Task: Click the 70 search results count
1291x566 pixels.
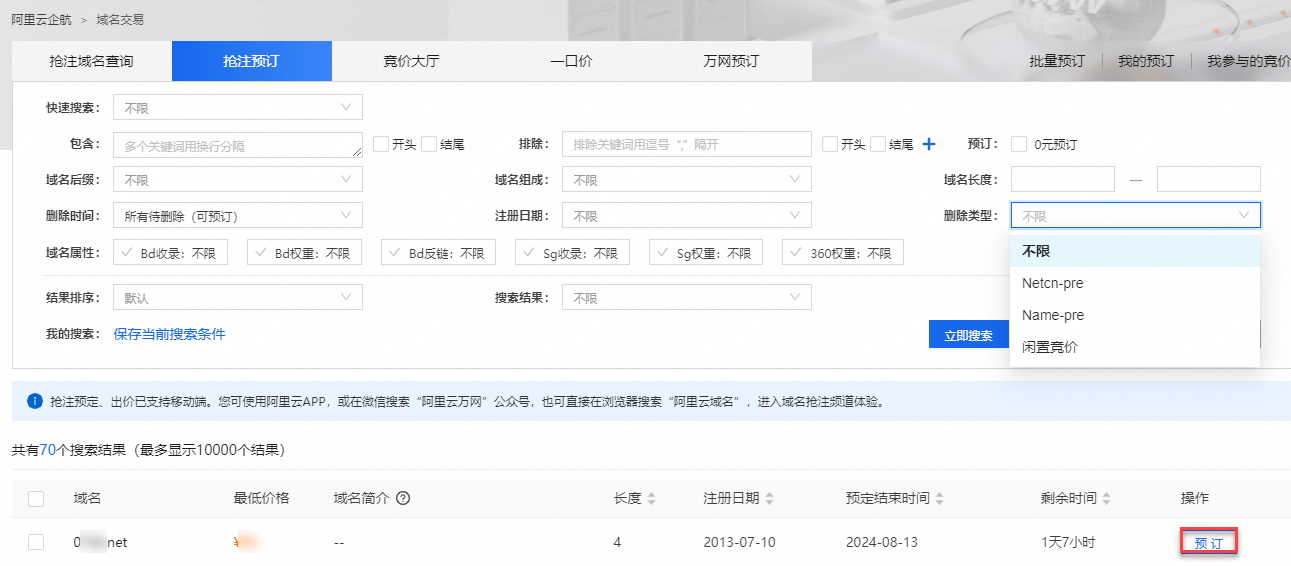Action: (48, 450)
